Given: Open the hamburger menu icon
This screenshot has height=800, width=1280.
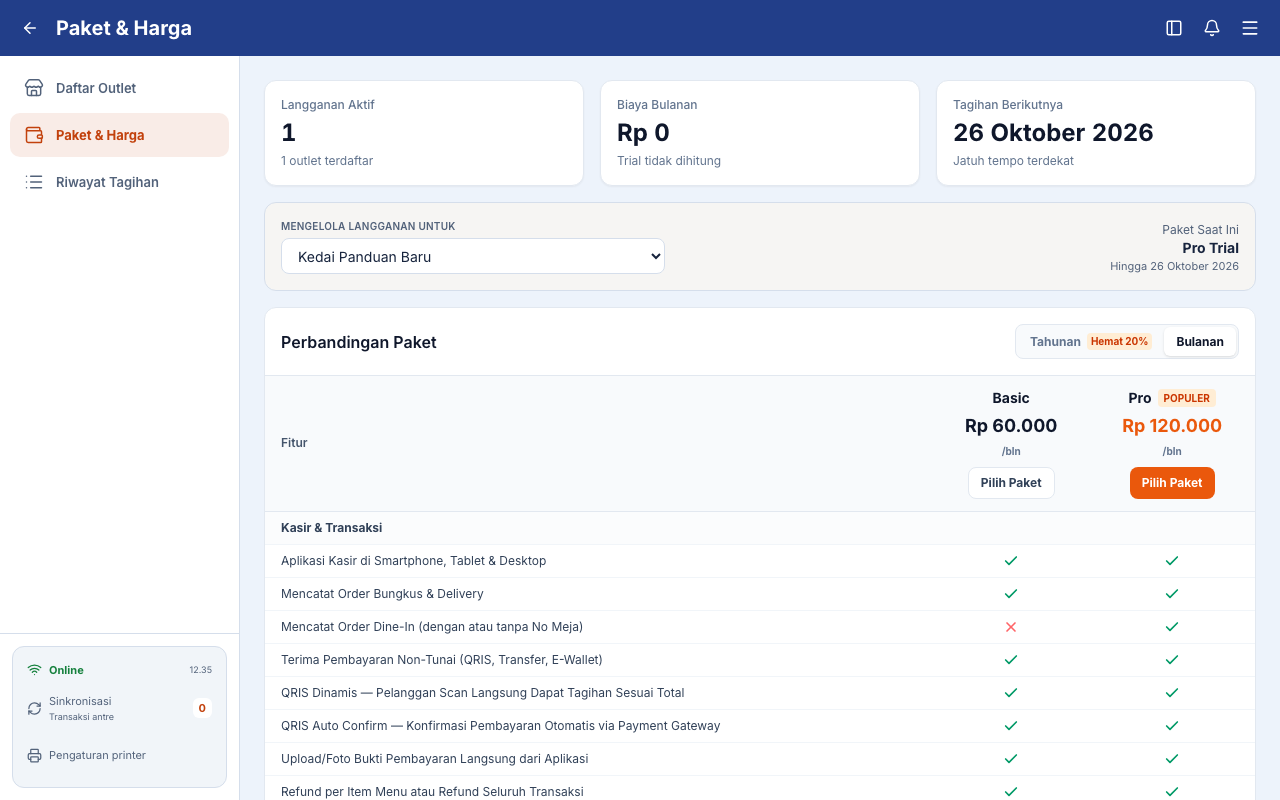Looking at the screenshot, I should click(x=1250, y=28).
